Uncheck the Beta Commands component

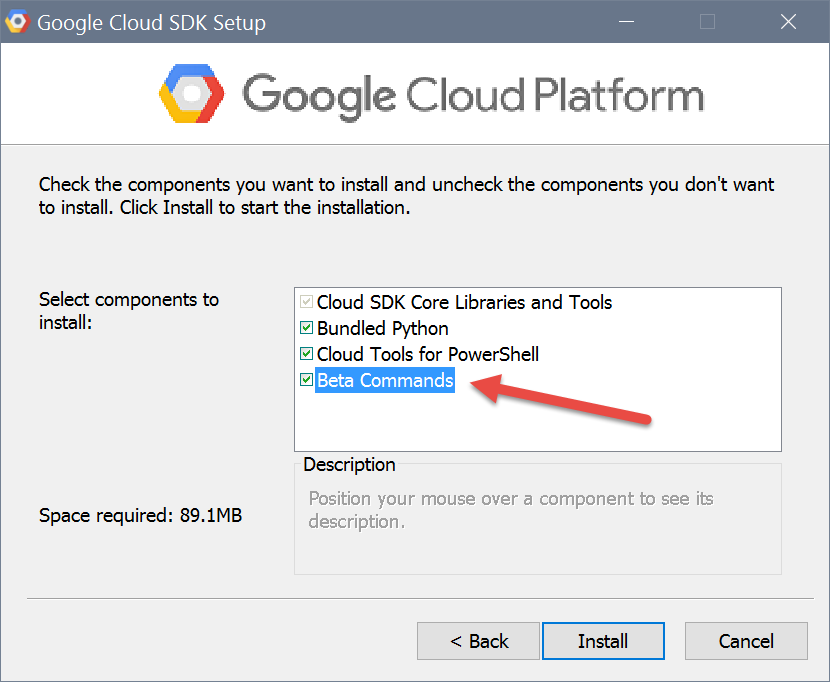pyautogui.click(x=306, y=380)
